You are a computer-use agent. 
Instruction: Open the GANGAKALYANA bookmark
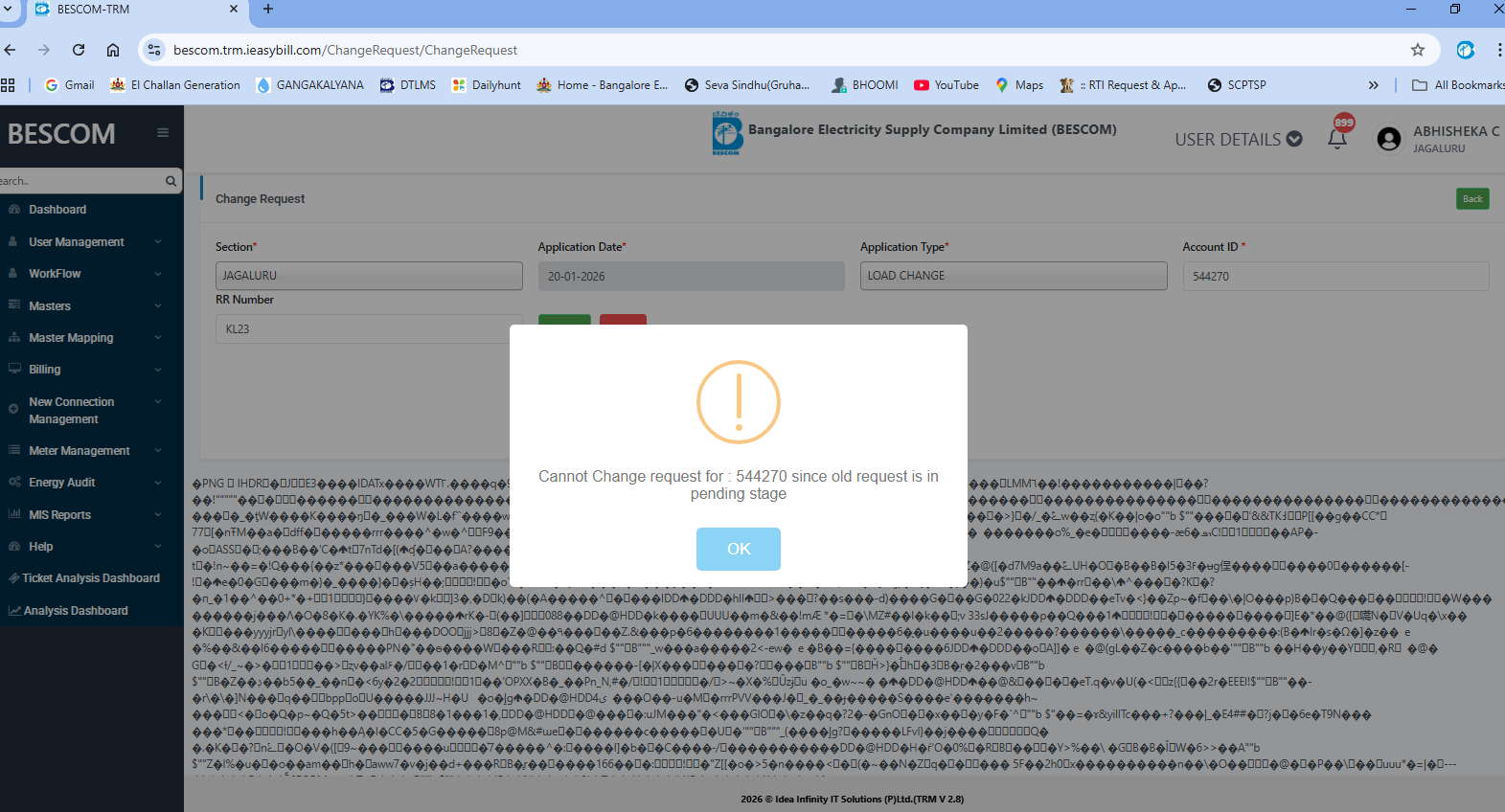(310, 85)
